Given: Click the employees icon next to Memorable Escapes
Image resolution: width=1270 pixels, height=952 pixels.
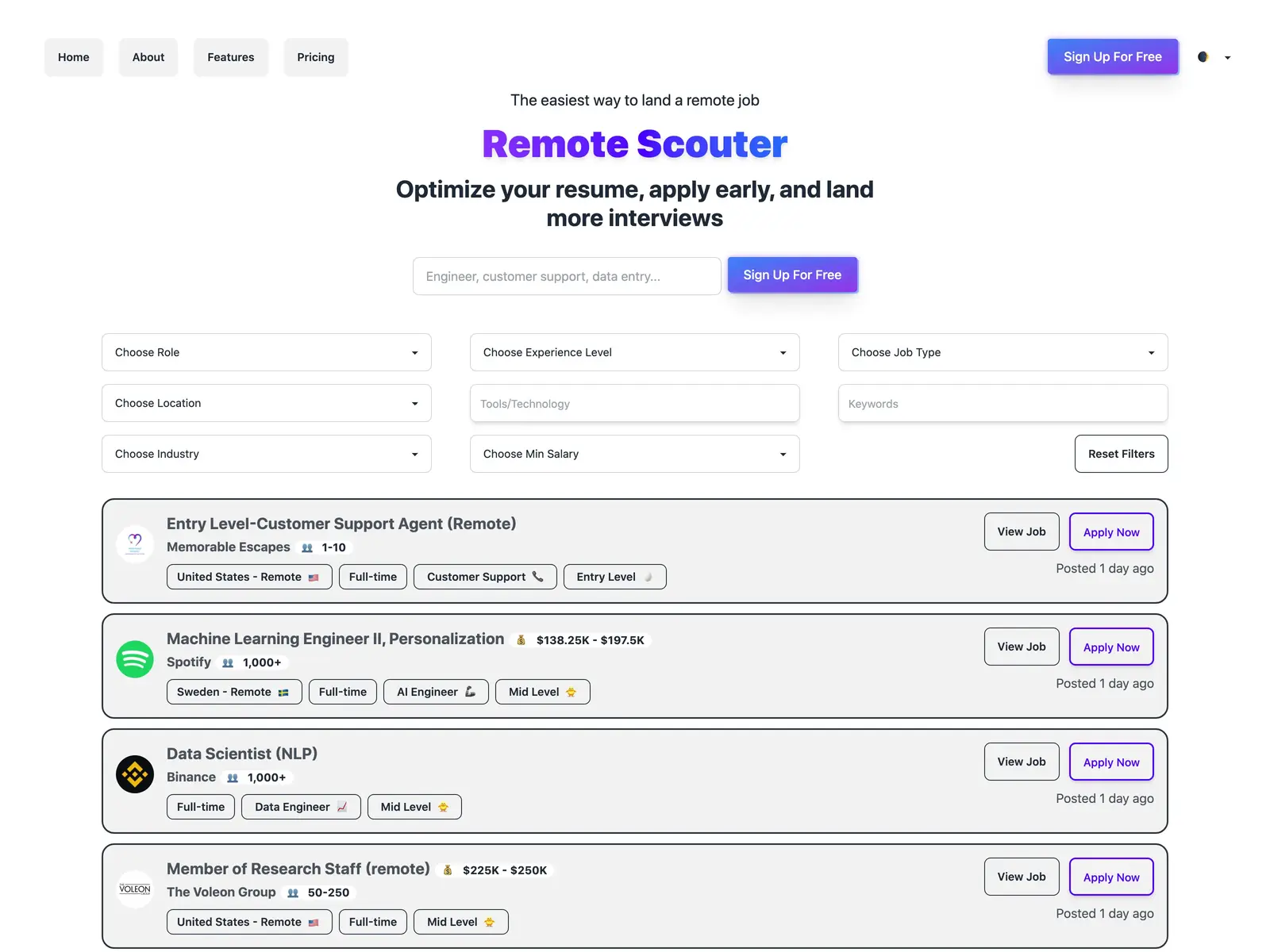Looking at the screenshot, I should [x=307, y=547].
